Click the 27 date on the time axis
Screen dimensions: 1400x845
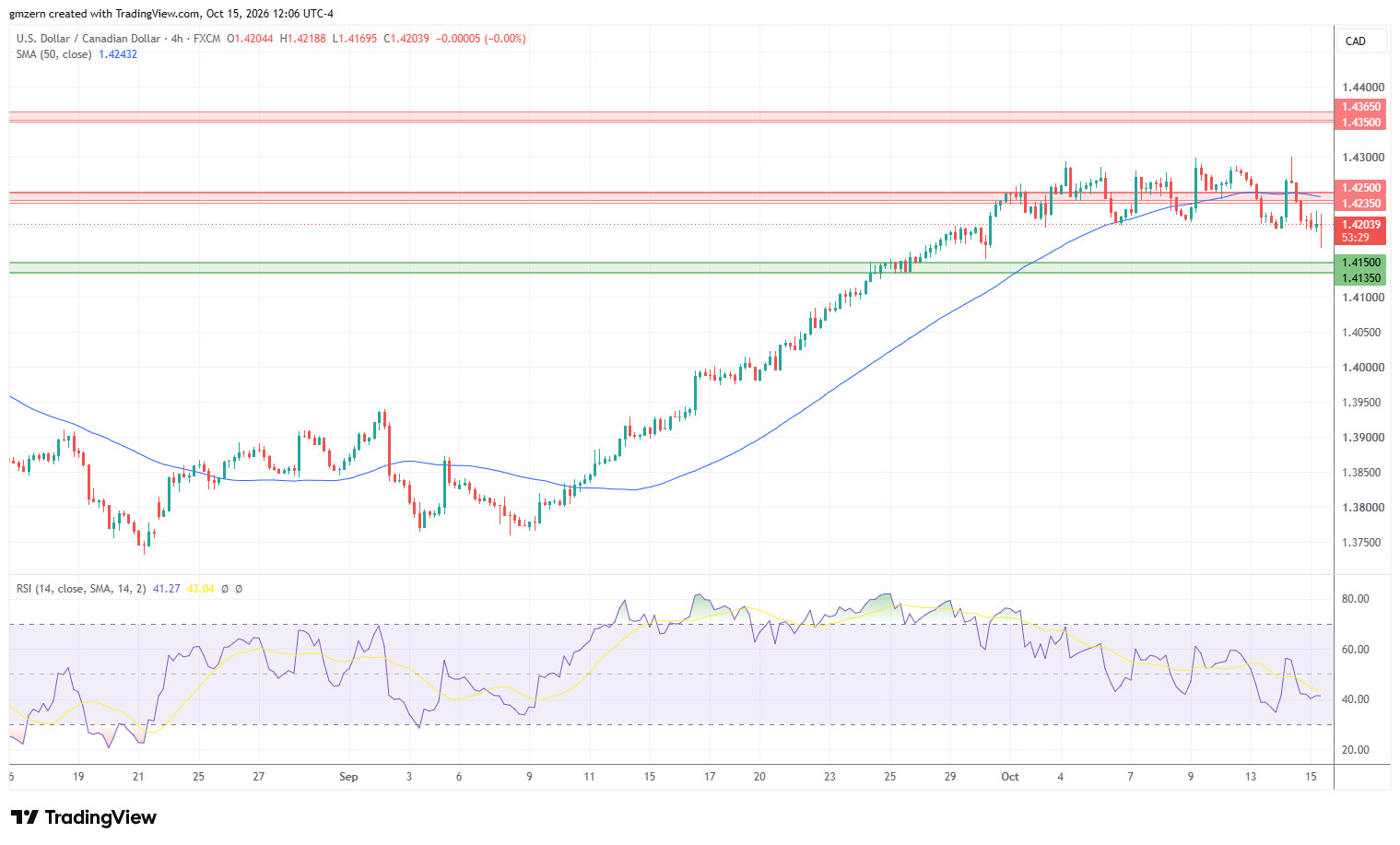tap(259, 777)
